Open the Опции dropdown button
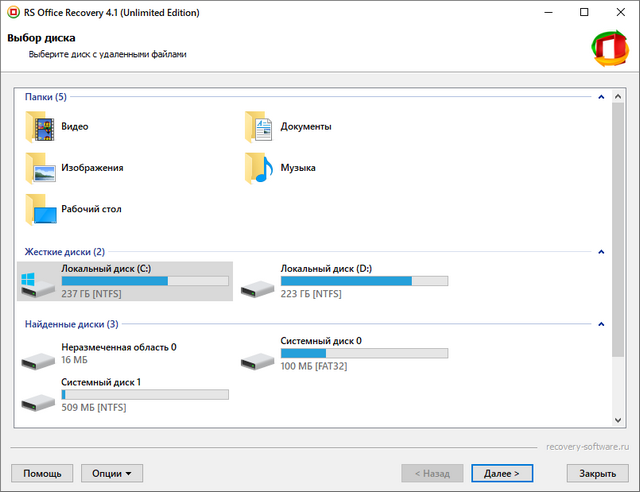The height and width of the screenshot is (492, 640). 112,473
